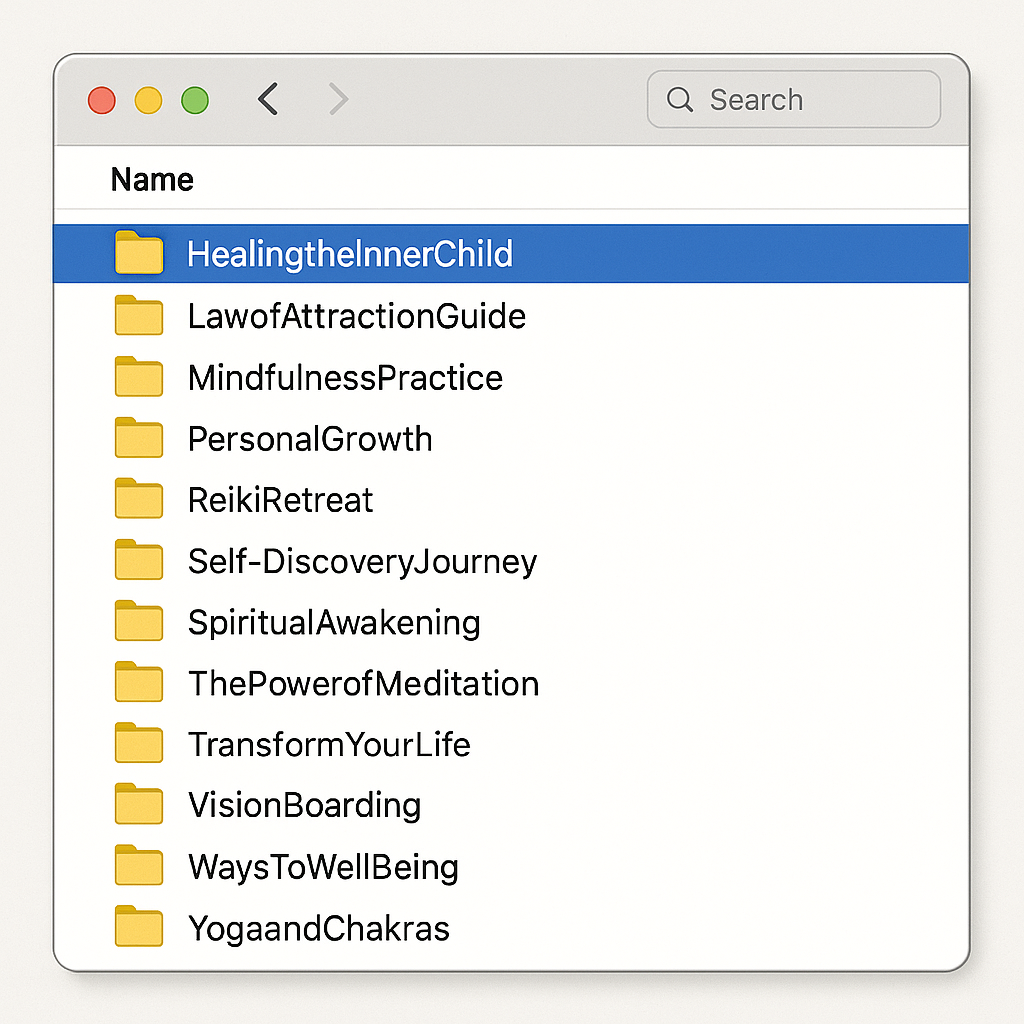Click the PersonalGrowth folder icon
This screenshot has height=1024, width=1024.
[x=139, y=439]
